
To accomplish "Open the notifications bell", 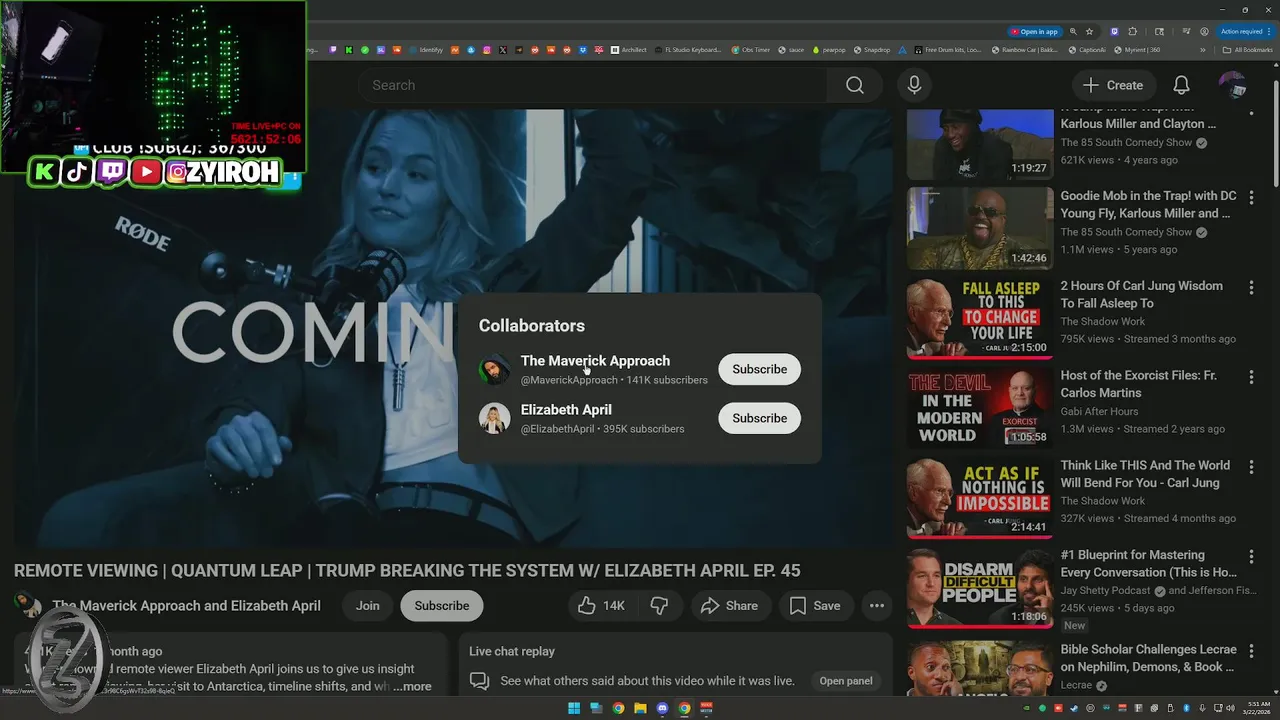I will tap(1181, 85).
